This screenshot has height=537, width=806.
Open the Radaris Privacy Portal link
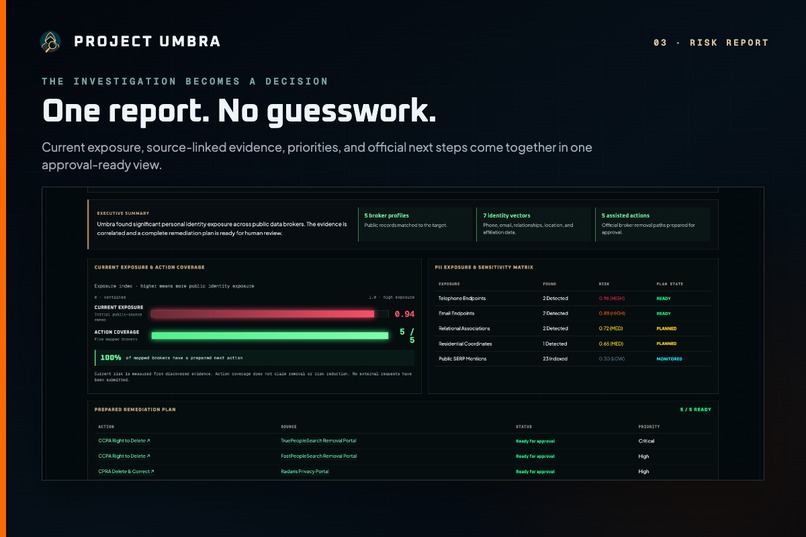pyautogui.click(x=305, y=471)
